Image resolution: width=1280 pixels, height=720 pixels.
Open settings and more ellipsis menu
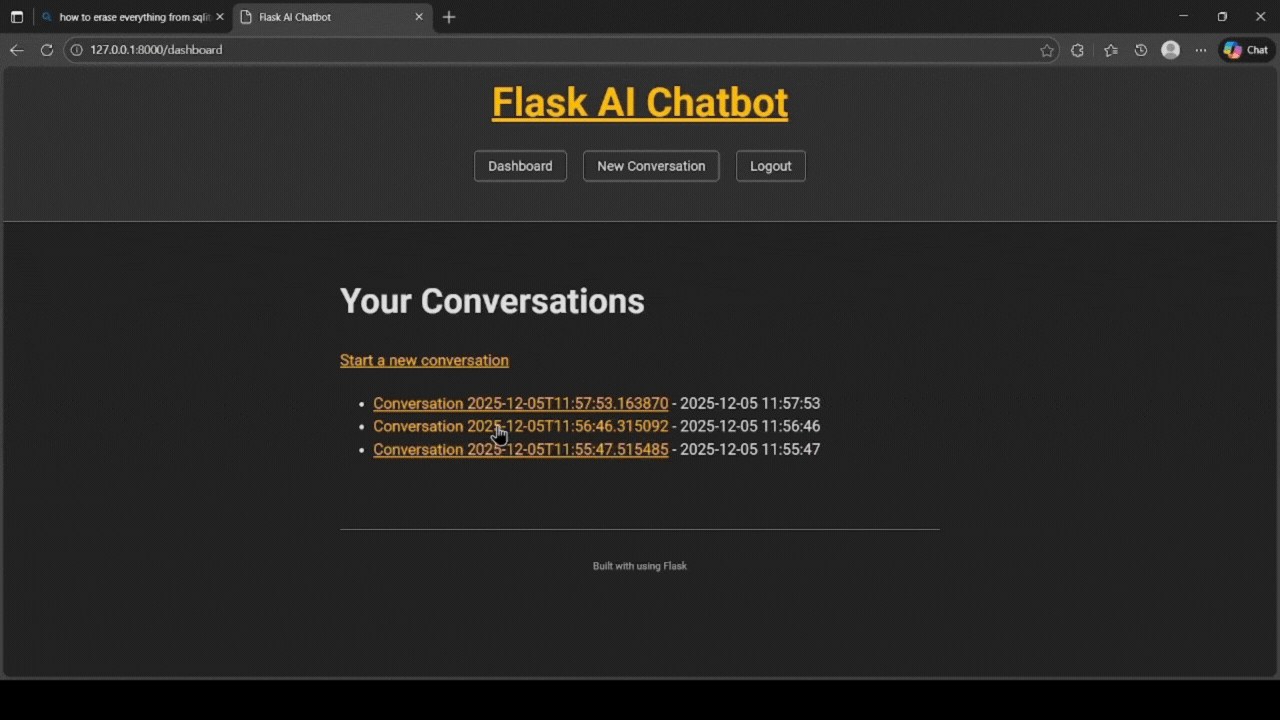(x=1201, y=50)
